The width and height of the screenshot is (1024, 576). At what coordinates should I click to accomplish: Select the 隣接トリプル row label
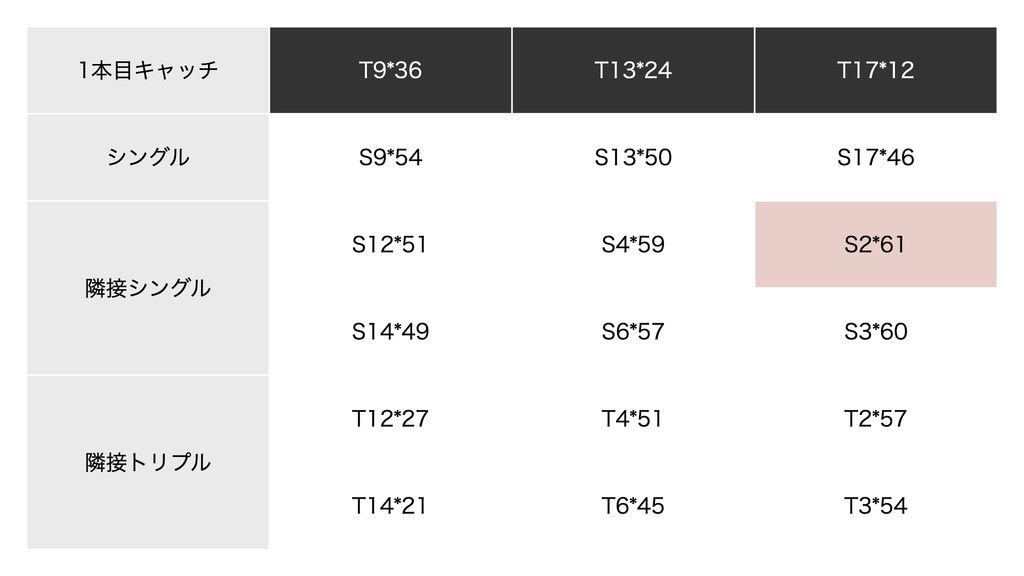click(x=148, y=462)
